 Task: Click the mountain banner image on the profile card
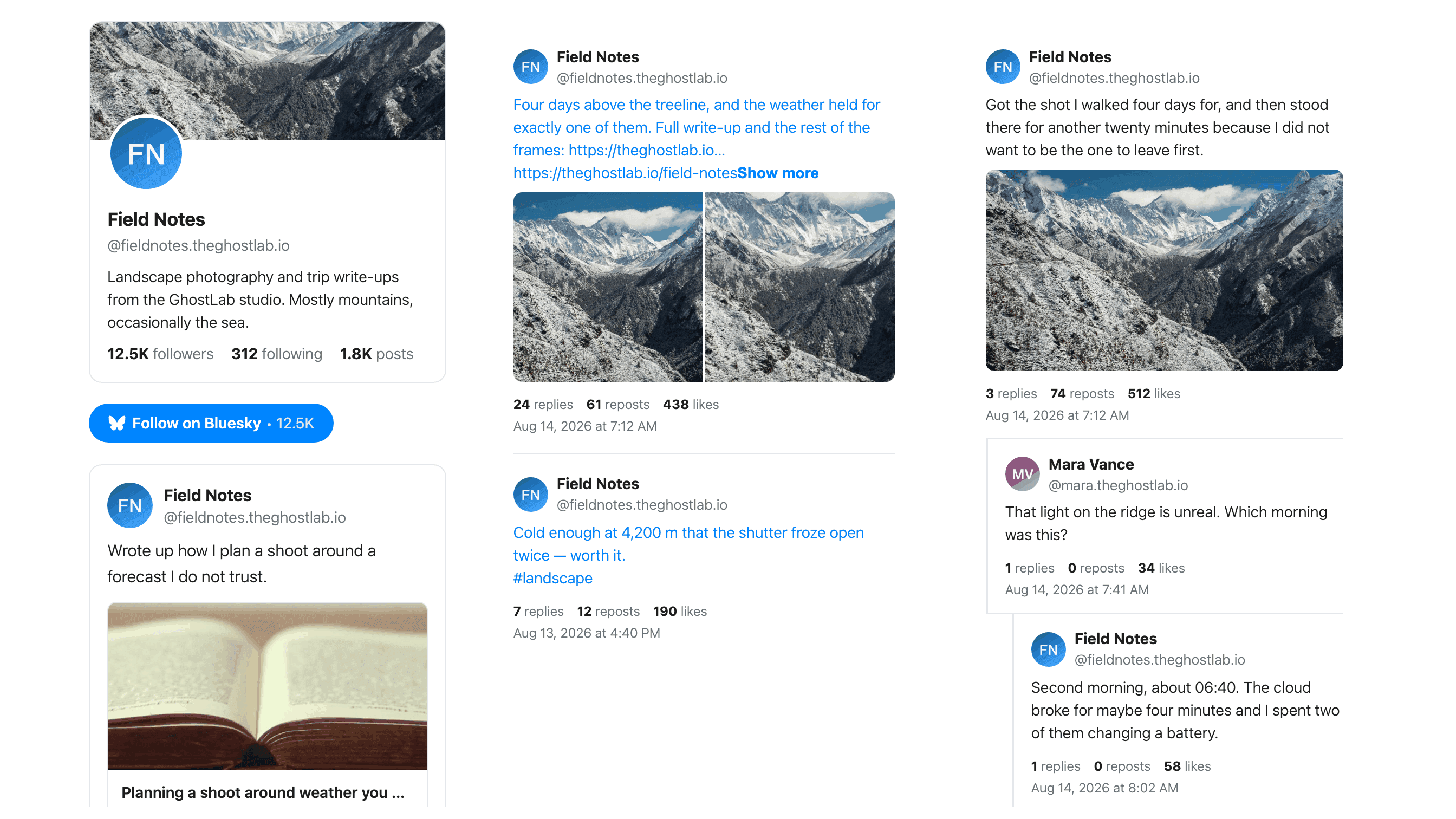(268, 81)
